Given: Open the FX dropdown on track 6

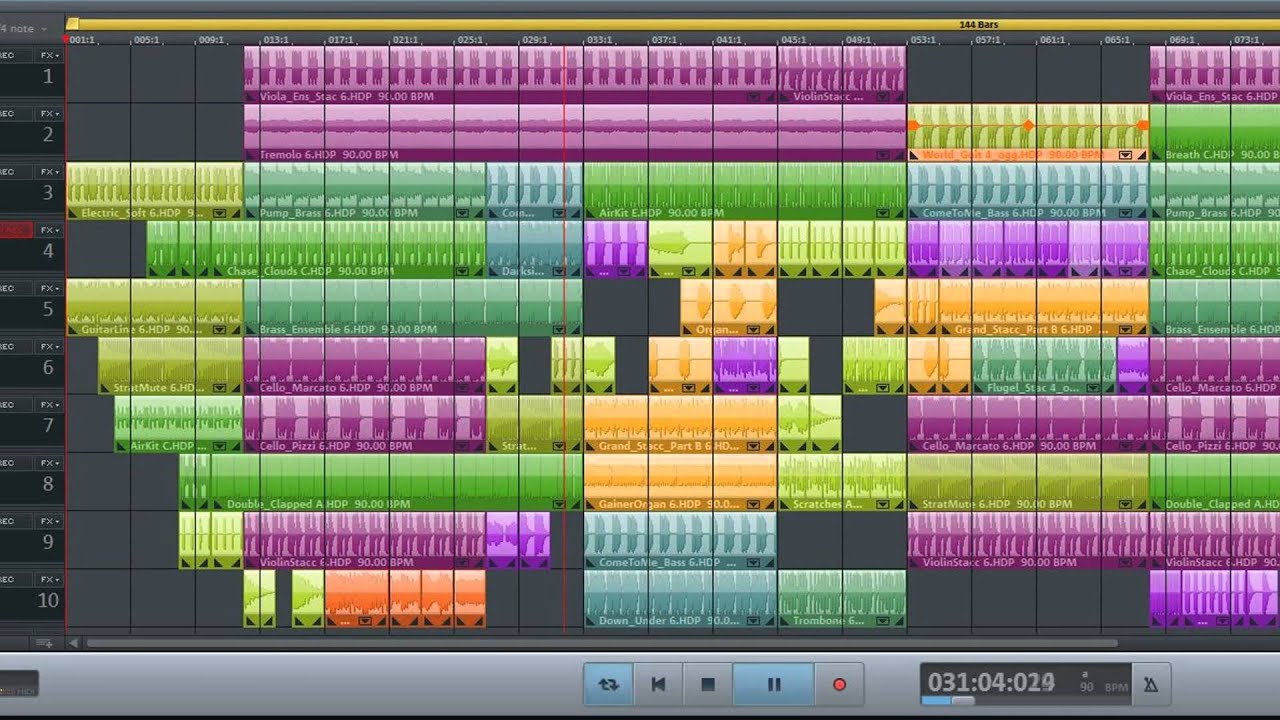Looking at the screenshot, I should (x=49, y=346).
